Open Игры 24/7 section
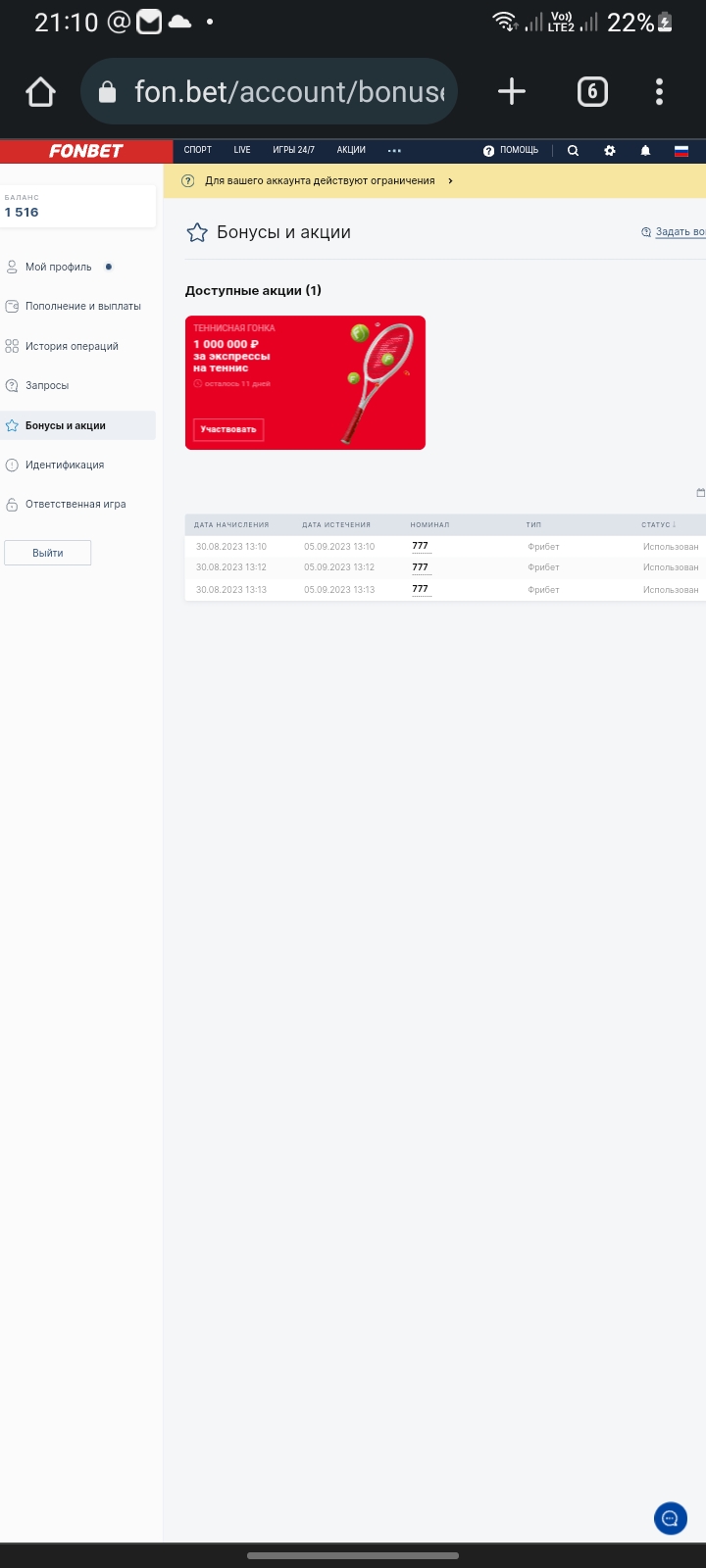706x1568 pixels. (293, 150)
